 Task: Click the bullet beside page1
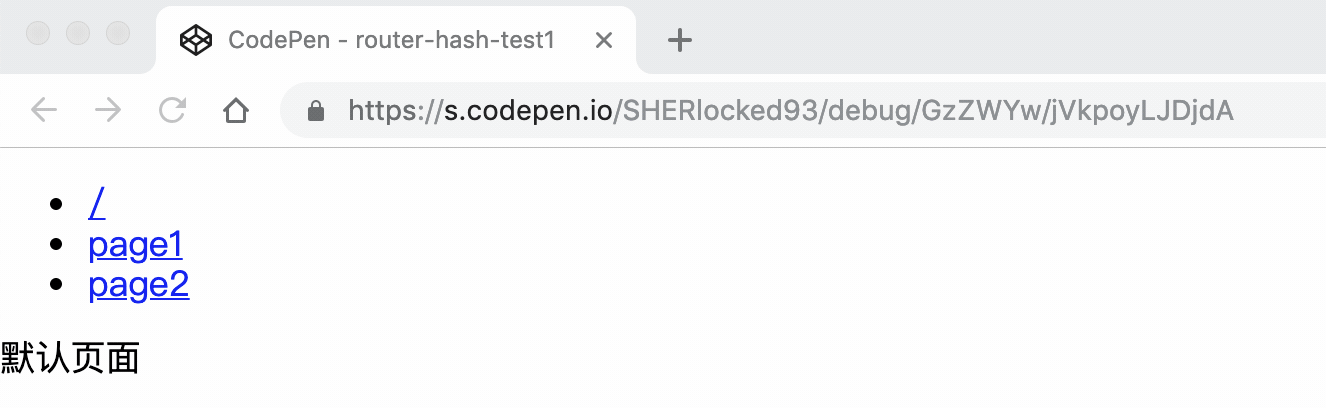coord(56,245)
